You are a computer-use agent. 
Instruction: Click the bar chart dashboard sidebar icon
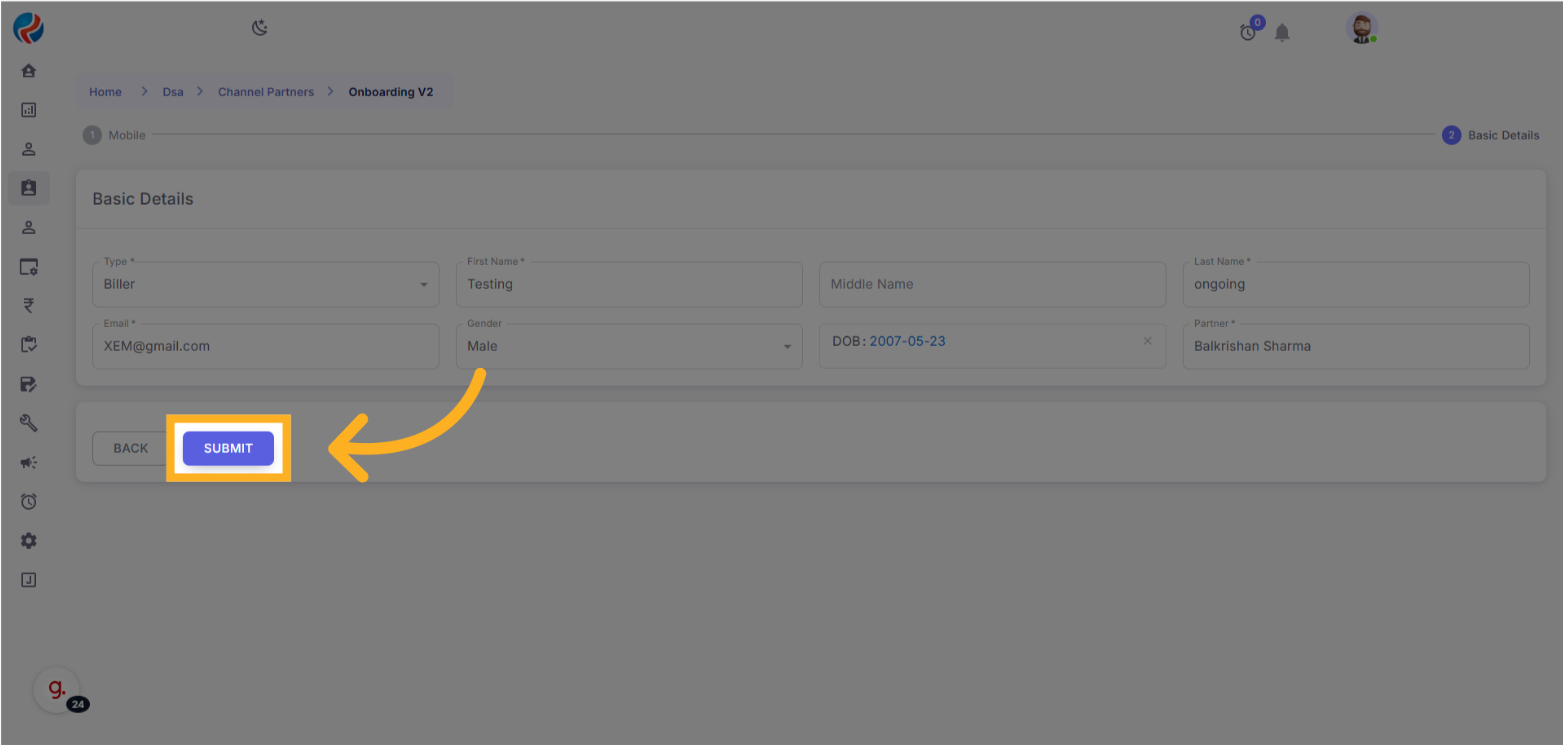pos(29,110)
